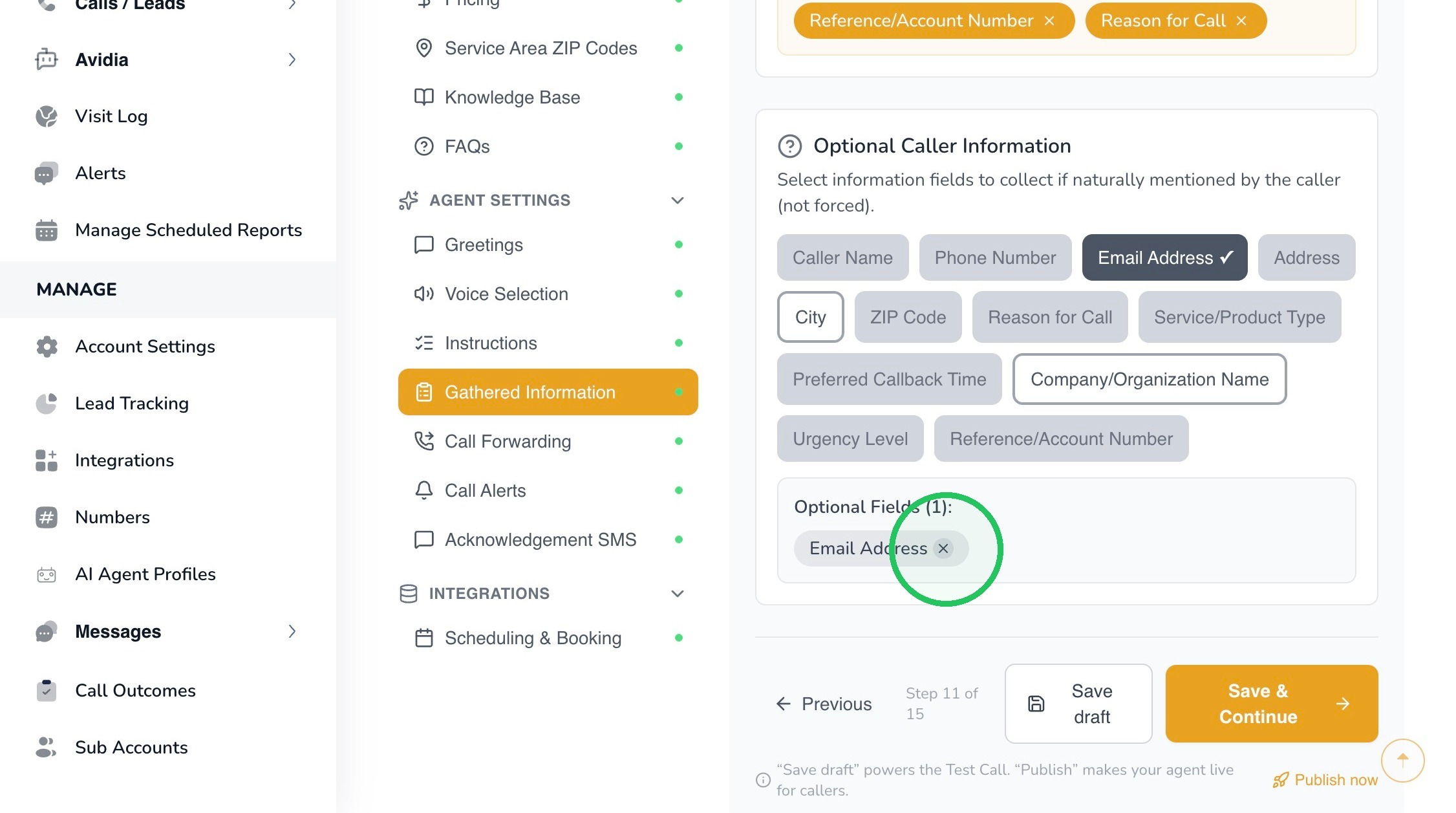The image size is (1456, 813).
Task: Collapse the Integrations section chevron
Action: click(x=677, y=594)
